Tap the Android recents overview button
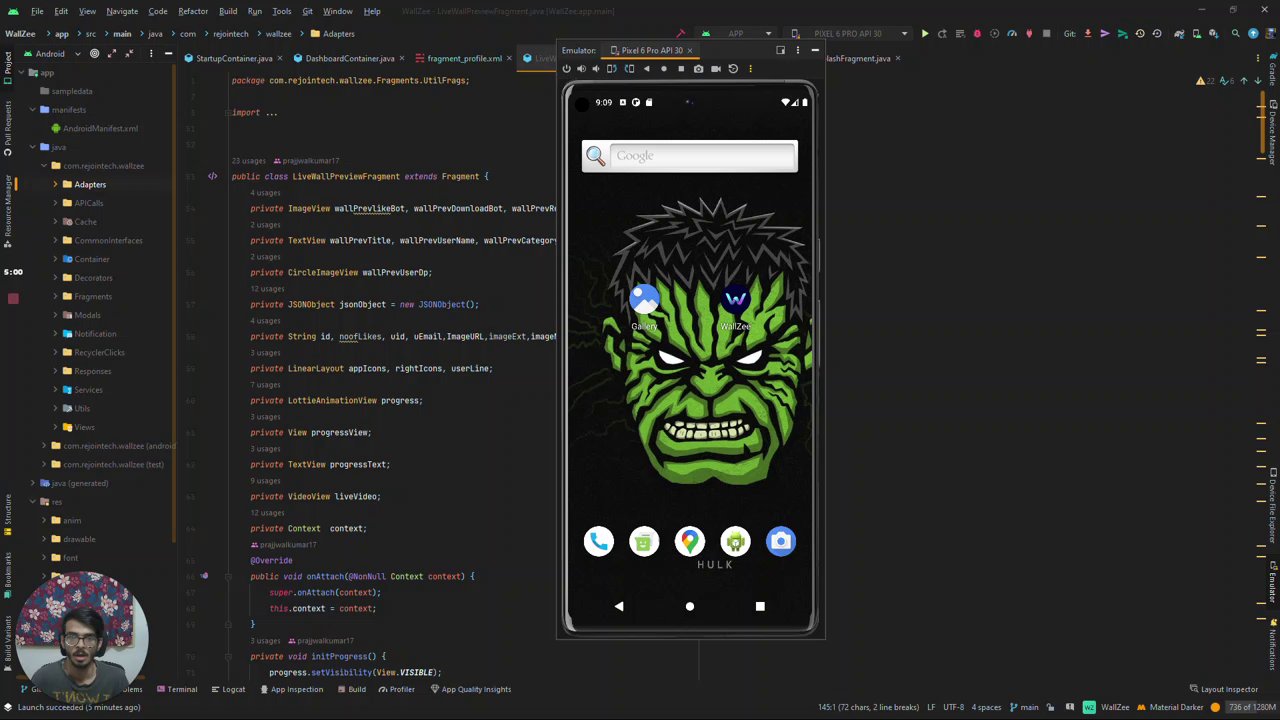This screenshot has width=1280, height=720. click(x=760, y=606)
